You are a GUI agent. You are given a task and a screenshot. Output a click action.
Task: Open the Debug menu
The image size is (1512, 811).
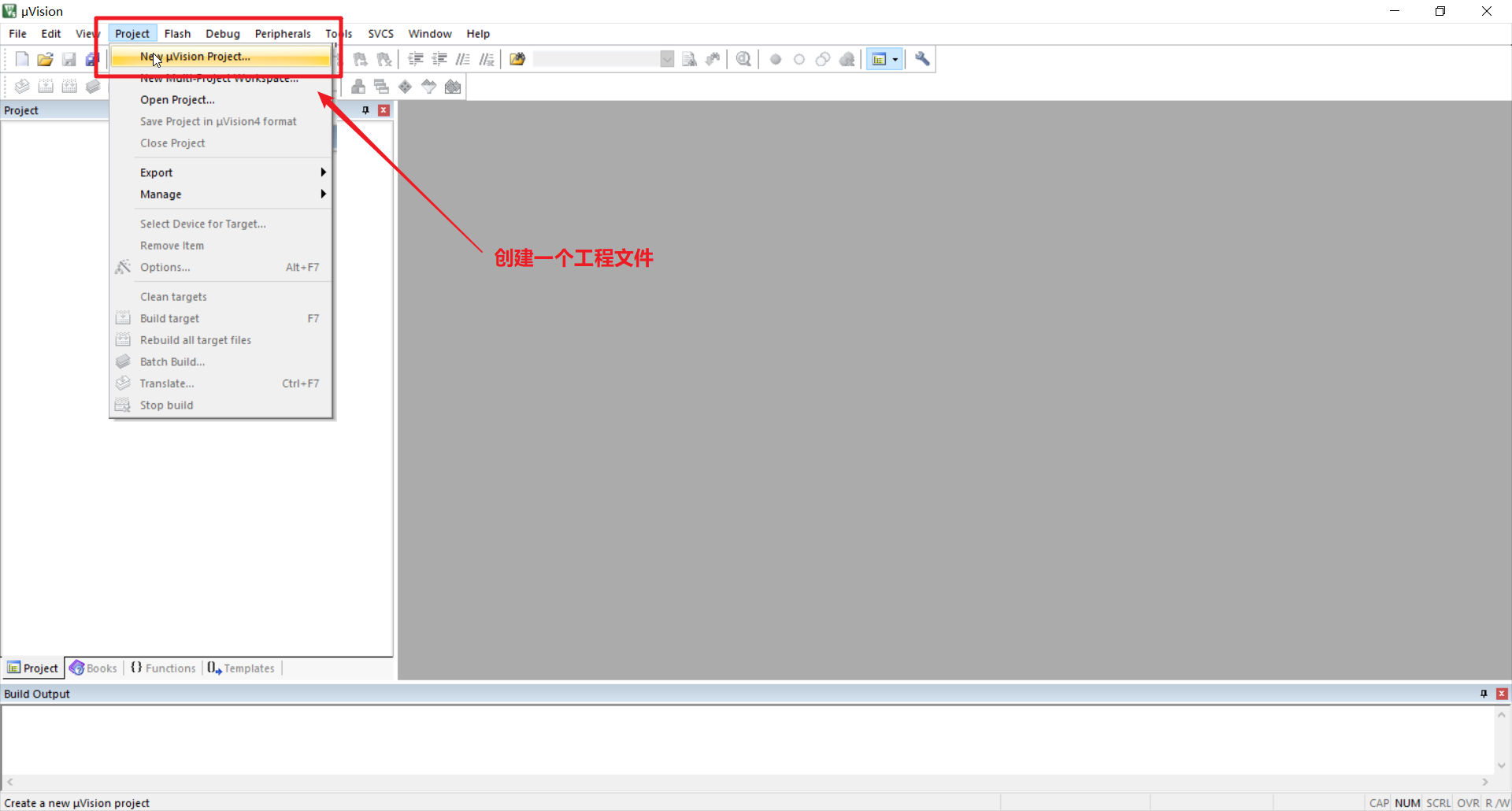223,34
